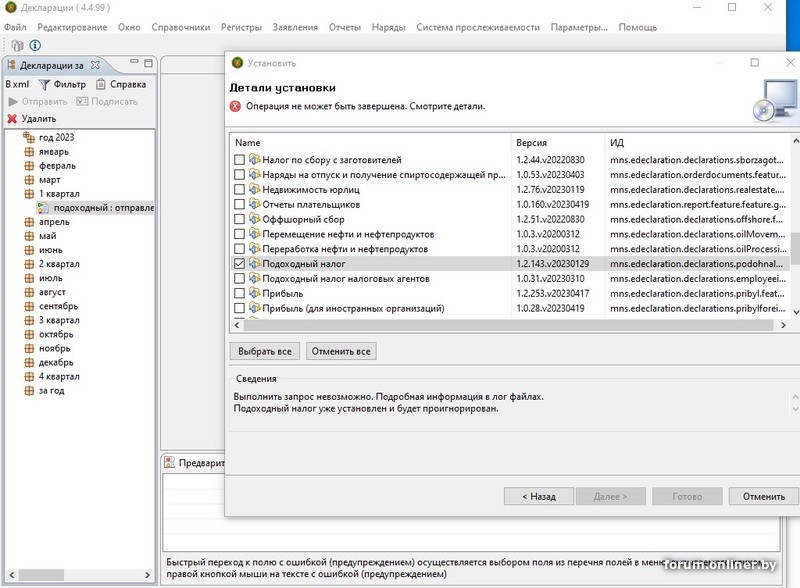Click the подоходный declaration document icon
This screenshot has width=800, height=588.
pos(43,208)
